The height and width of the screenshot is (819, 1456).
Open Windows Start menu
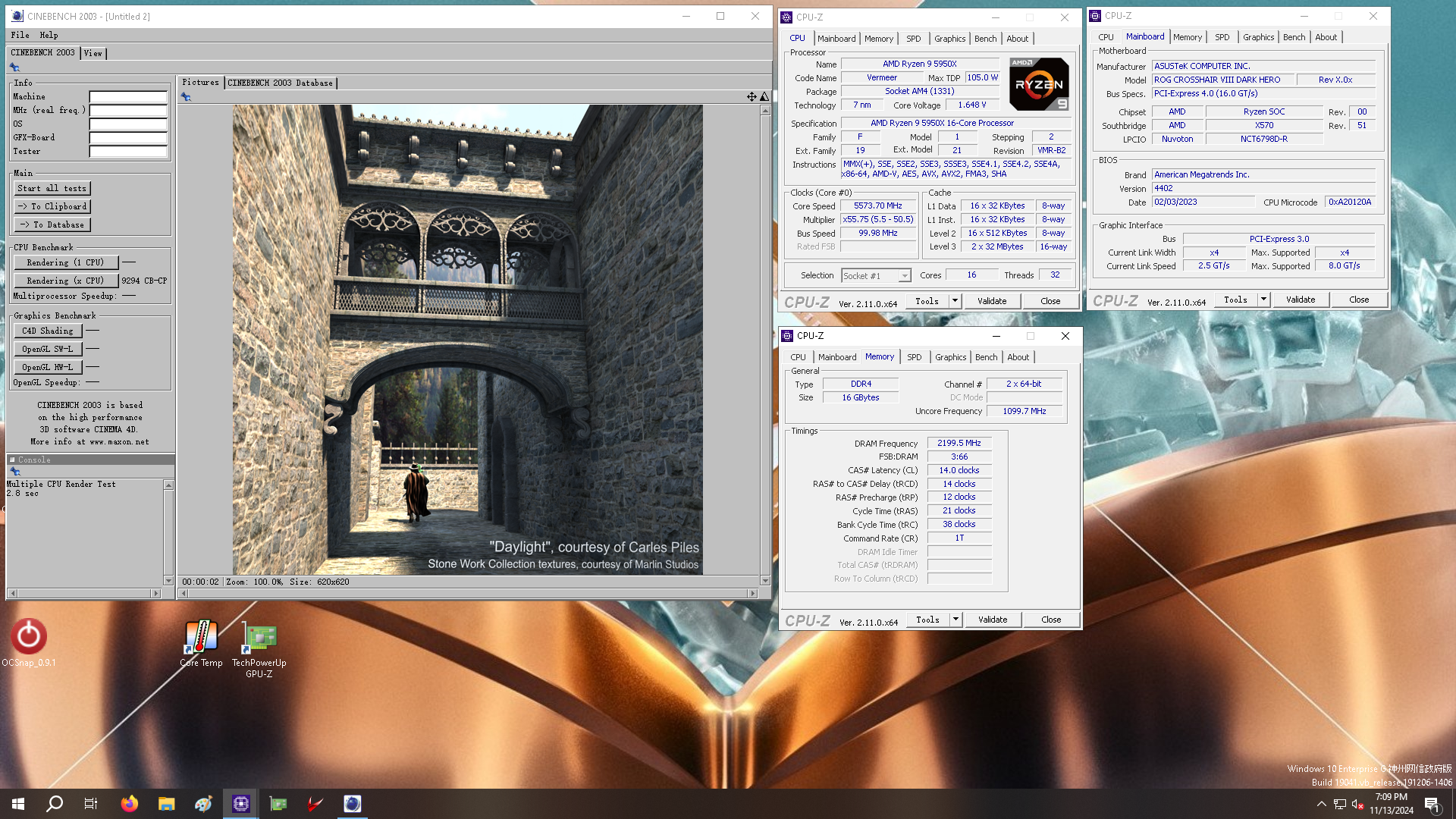point(18,804)
